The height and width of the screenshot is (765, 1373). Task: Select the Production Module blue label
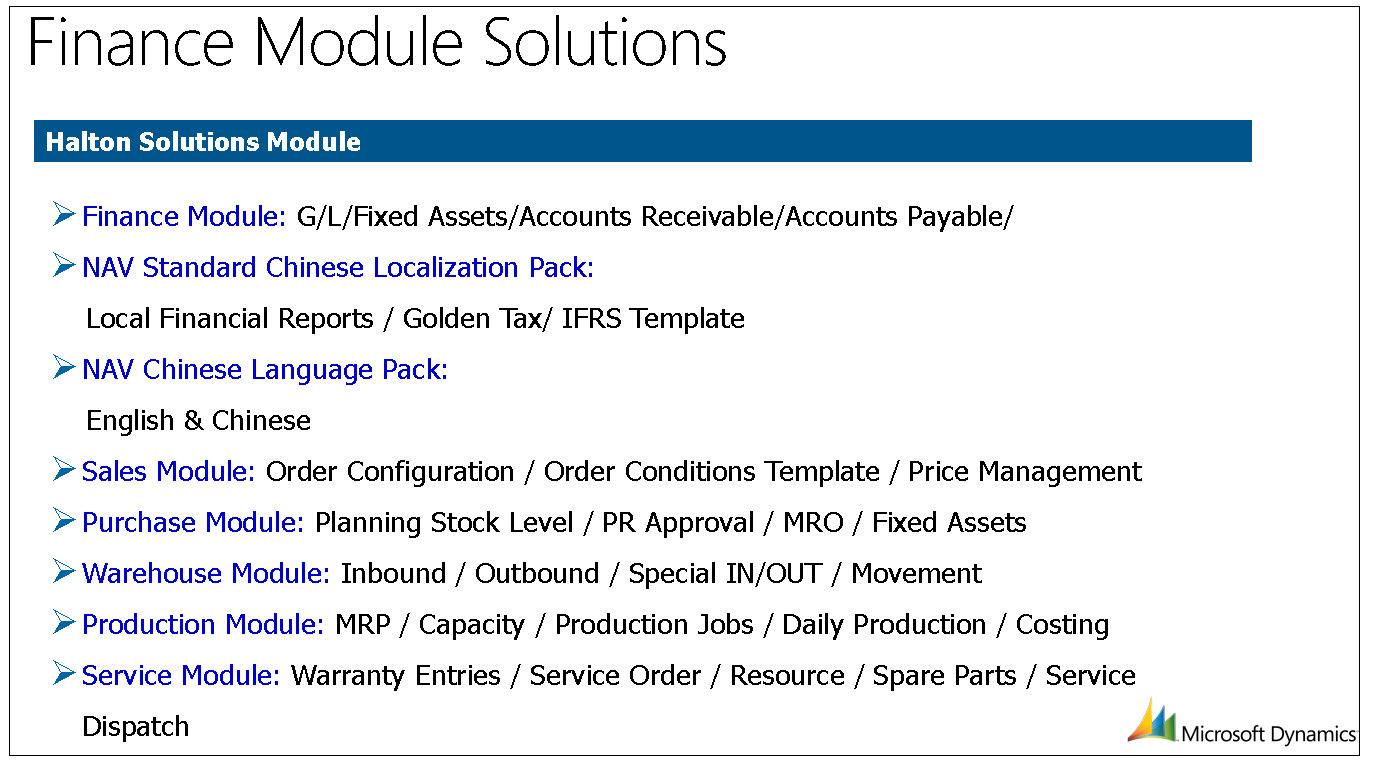[203, 625]
